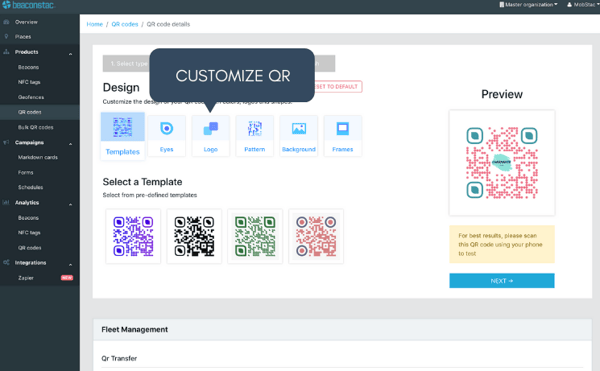Choose the Background design icon

point(298,129)
